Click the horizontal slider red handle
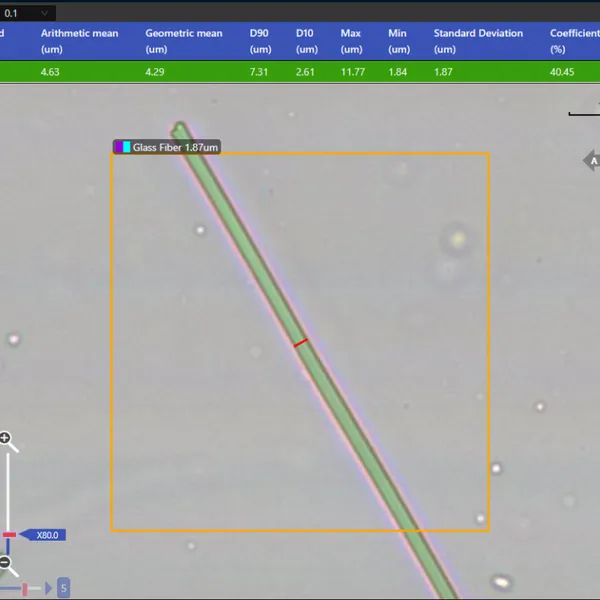This screenshot has width=600, height=600. [25, 589]
